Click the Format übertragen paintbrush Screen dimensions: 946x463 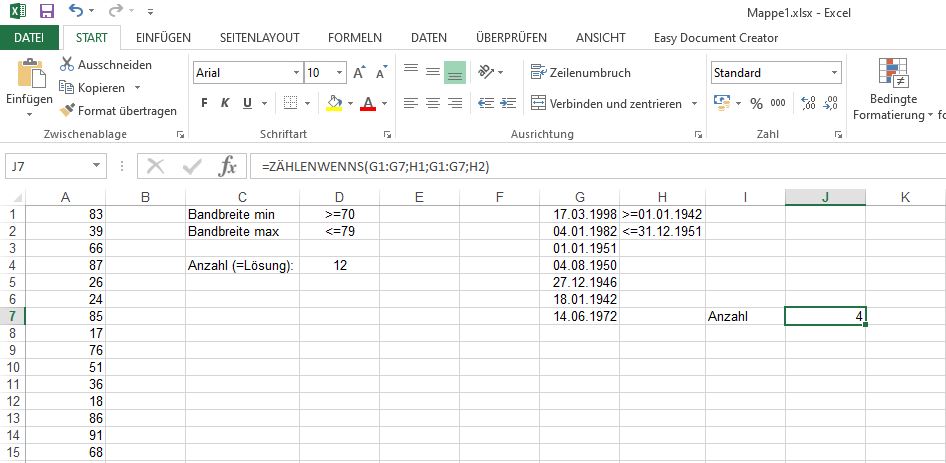(x=68, y=111)
